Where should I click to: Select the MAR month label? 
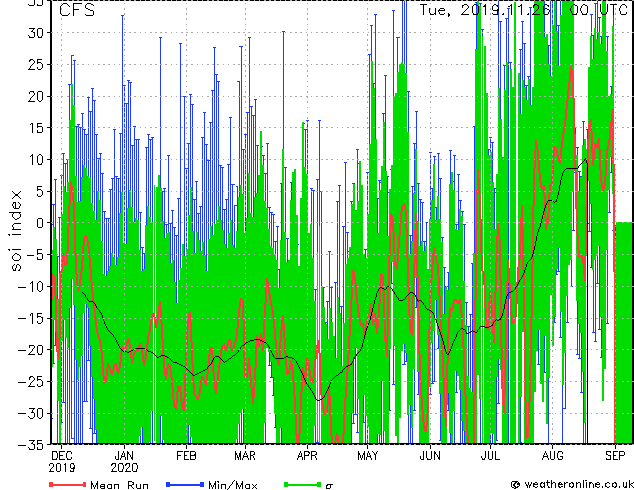point(245,456)
